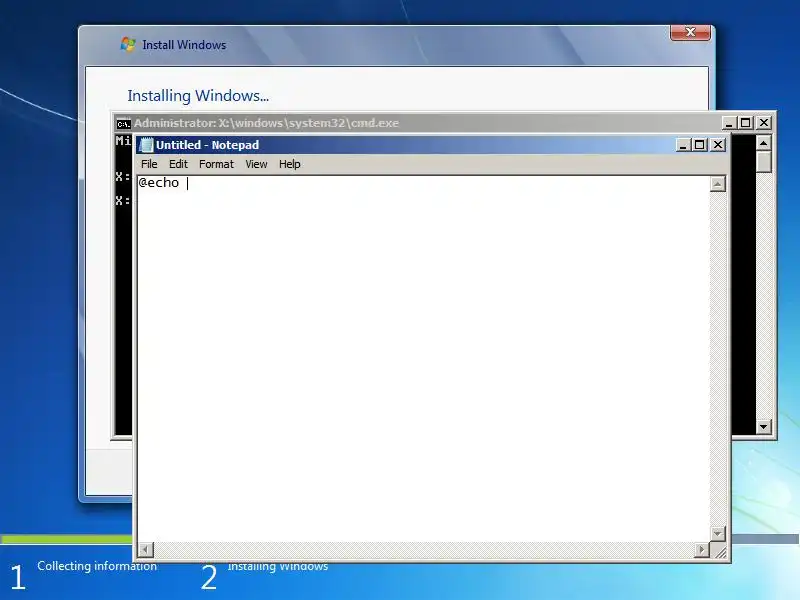Open the Help menu in Notepad
Viewport: 800px width, 600px height.
[x=289, y=164]
